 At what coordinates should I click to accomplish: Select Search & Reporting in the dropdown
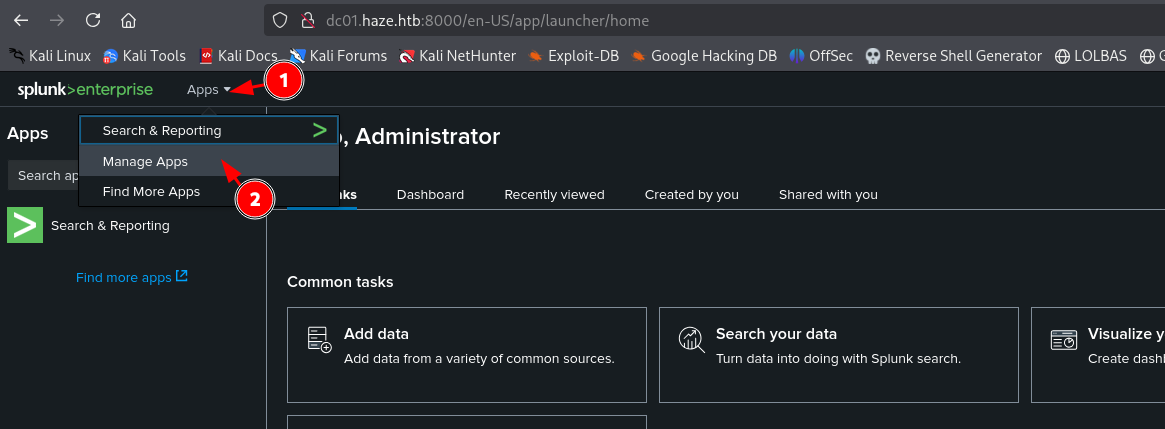point(162,130)
